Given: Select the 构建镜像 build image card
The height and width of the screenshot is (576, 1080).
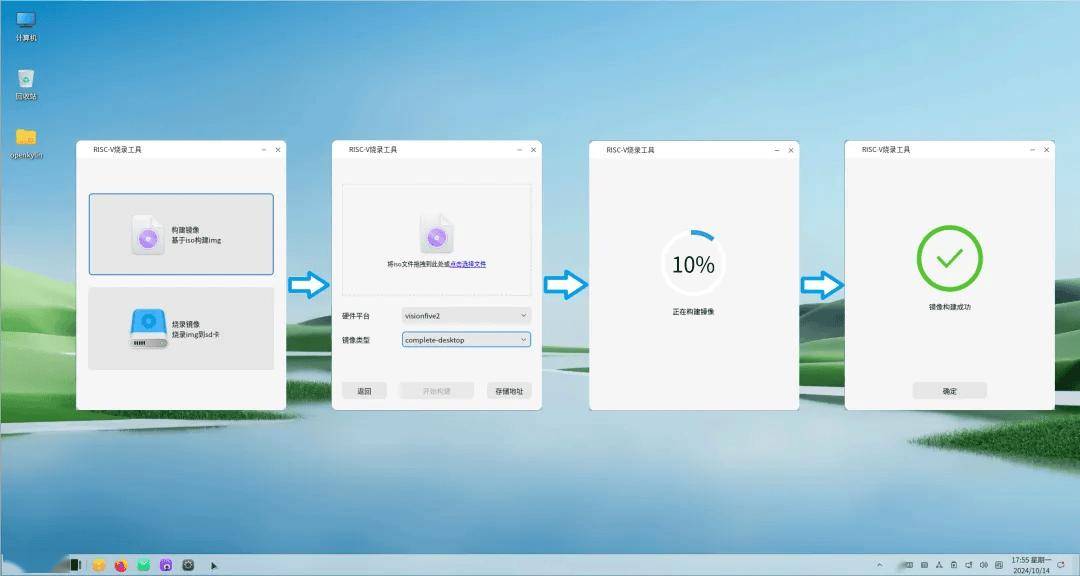Looking at the screenshot, I should point(181,234).
